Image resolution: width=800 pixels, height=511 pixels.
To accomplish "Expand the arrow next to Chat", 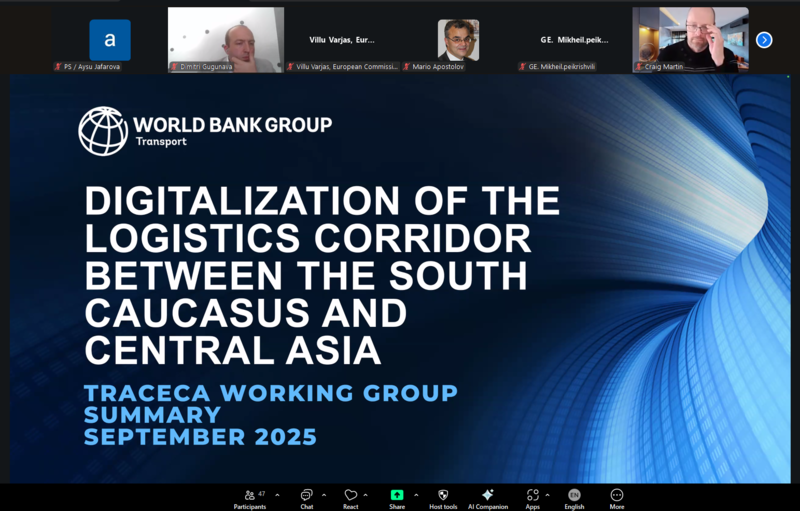I will click(324, 495).
